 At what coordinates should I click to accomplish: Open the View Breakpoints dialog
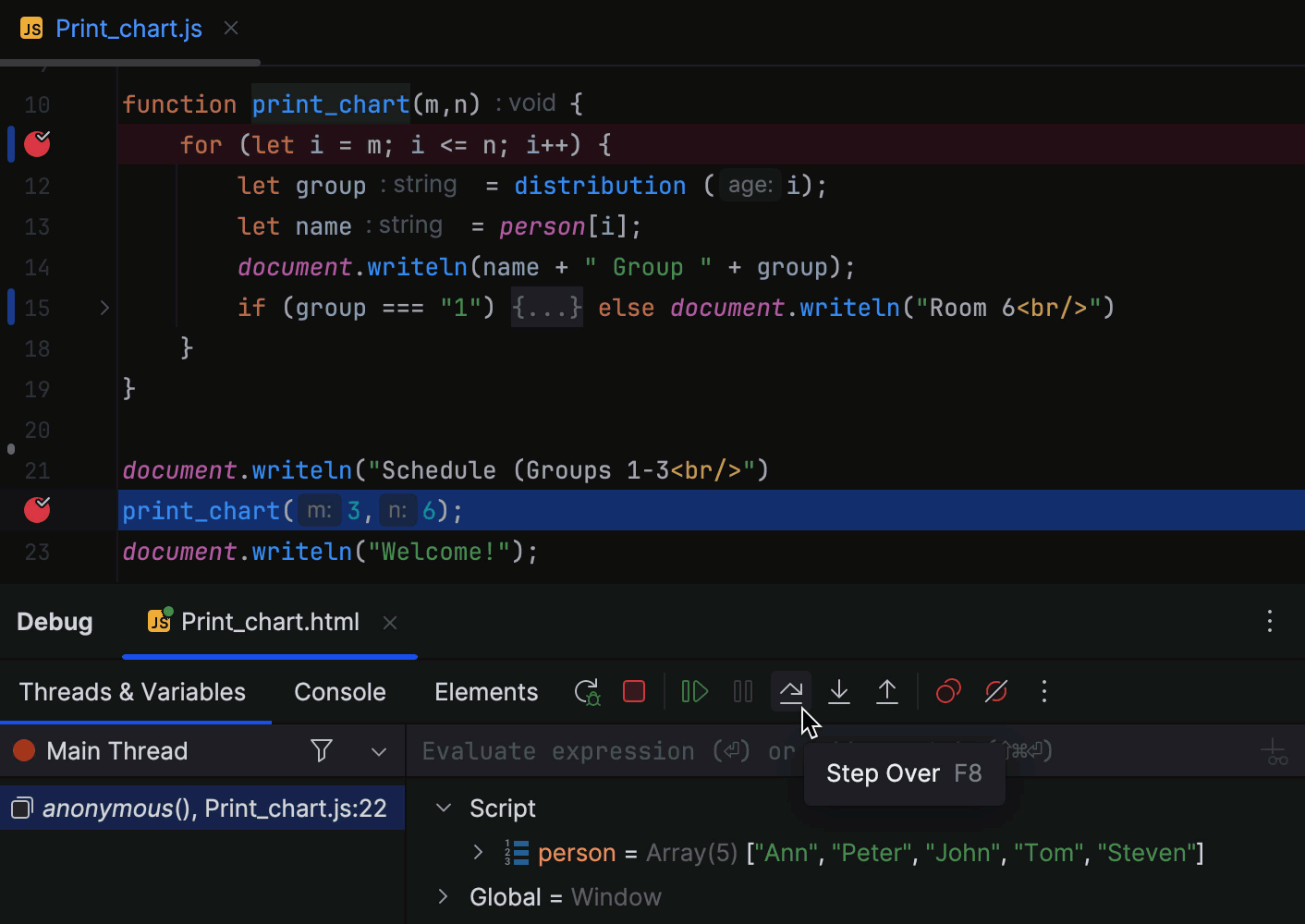tap(948, 692)
